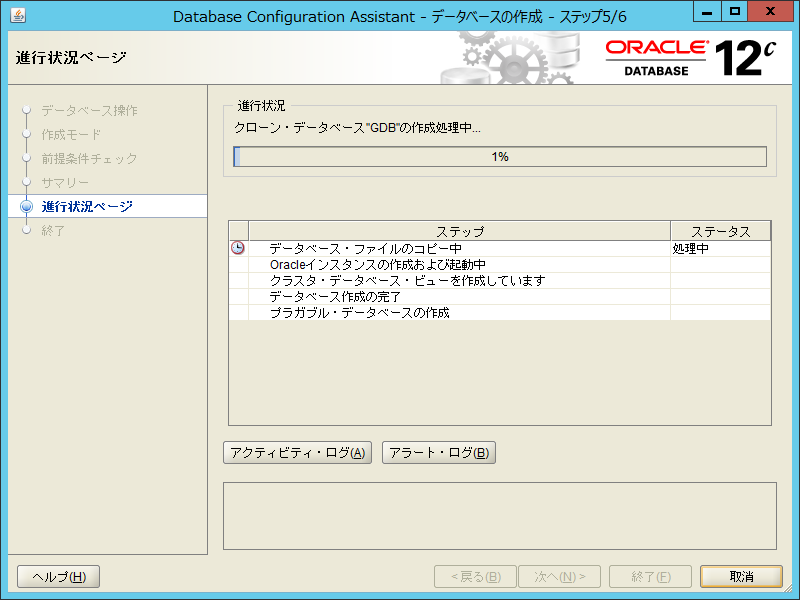The width and height of the screenshot is (800, 600).
Task: Select row クラスタ・データベース・ビューを作成しています
Action: [499, 281]
